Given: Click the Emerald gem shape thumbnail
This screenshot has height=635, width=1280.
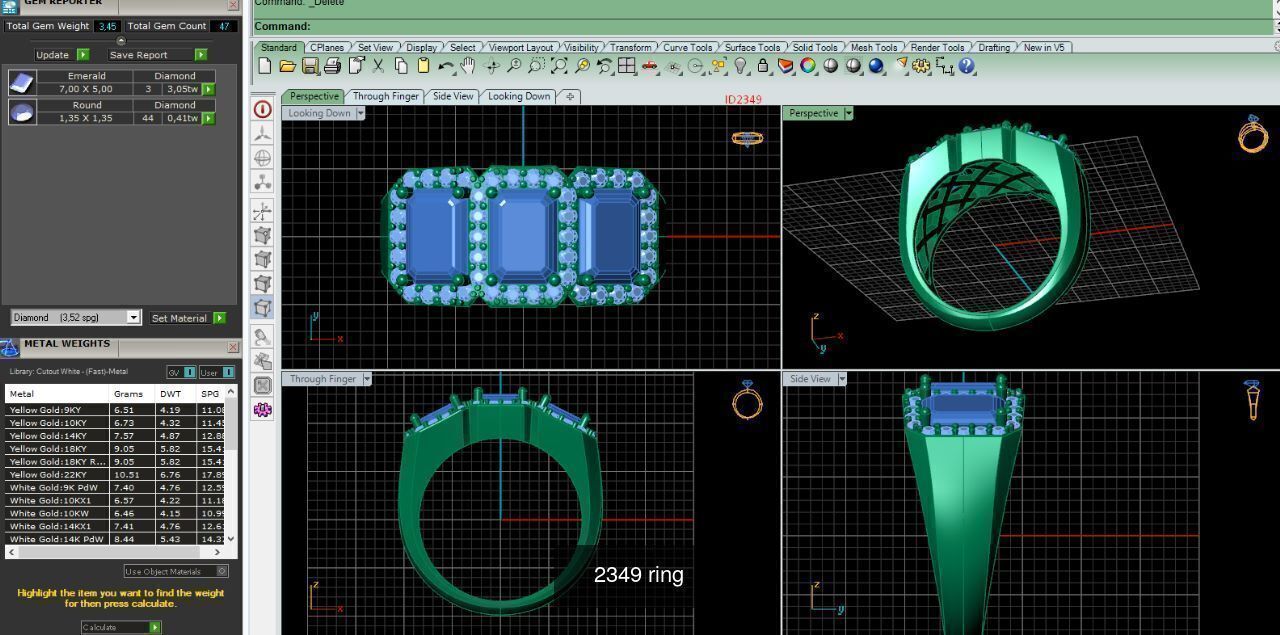Looking at the screenshot, I should pyautogui.click(x=21, y=82).
